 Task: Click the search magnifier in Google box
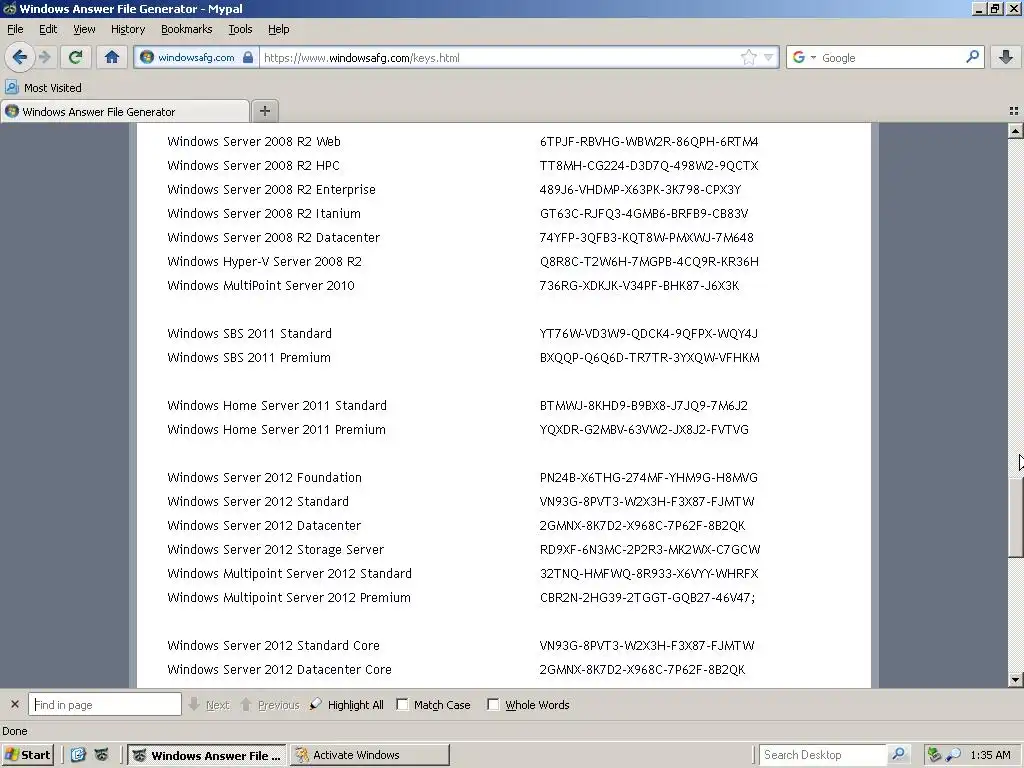[x=972, y=57]
